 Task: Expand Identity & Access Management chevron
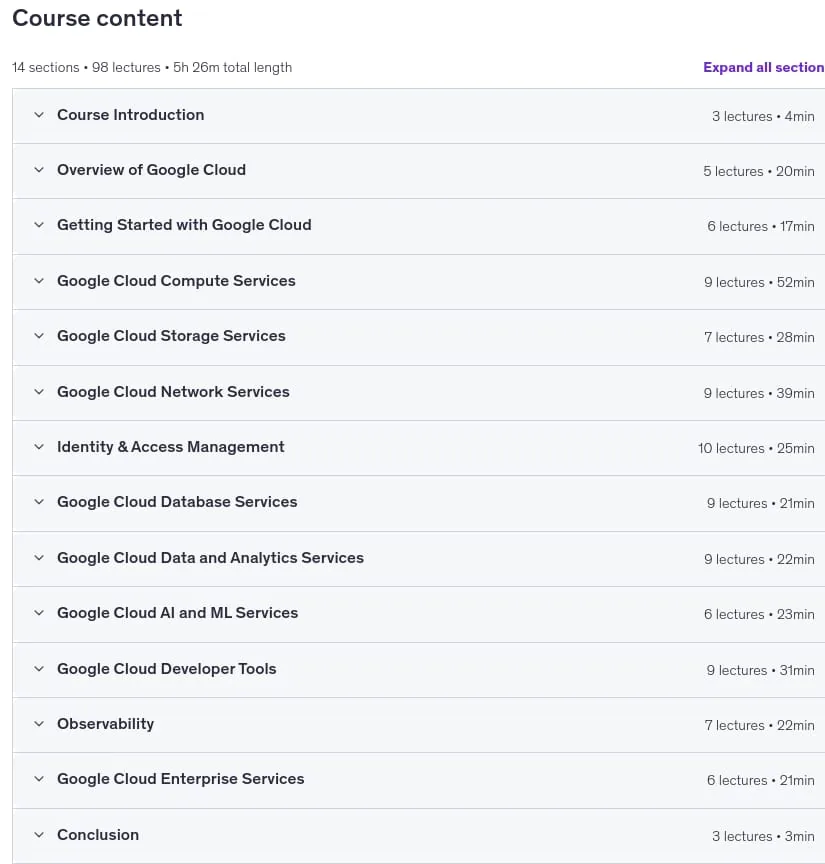(x=39, y=447)
